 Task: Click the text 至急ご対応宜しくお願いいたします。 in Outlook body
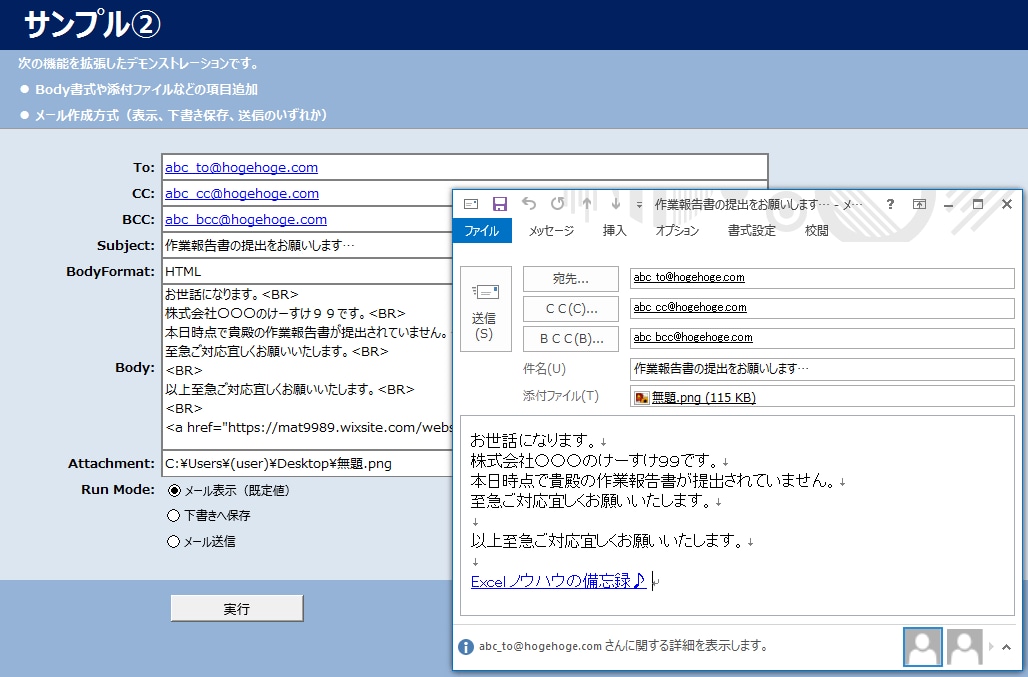point(591,501)
